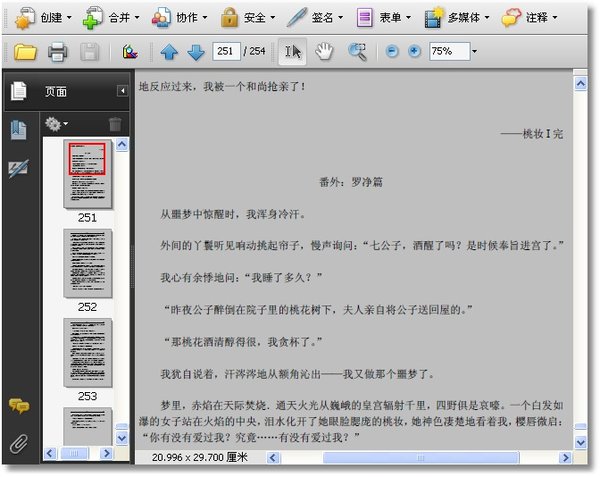Click the page size text 20.996 x 29.700 厘米

coord(200,457)
